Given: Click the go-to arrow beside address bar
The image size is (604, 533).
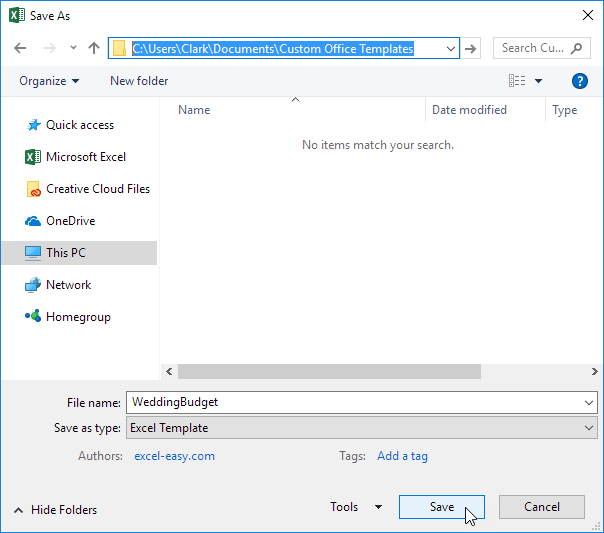Looking at the screenshot, I should tap(470, 49).
